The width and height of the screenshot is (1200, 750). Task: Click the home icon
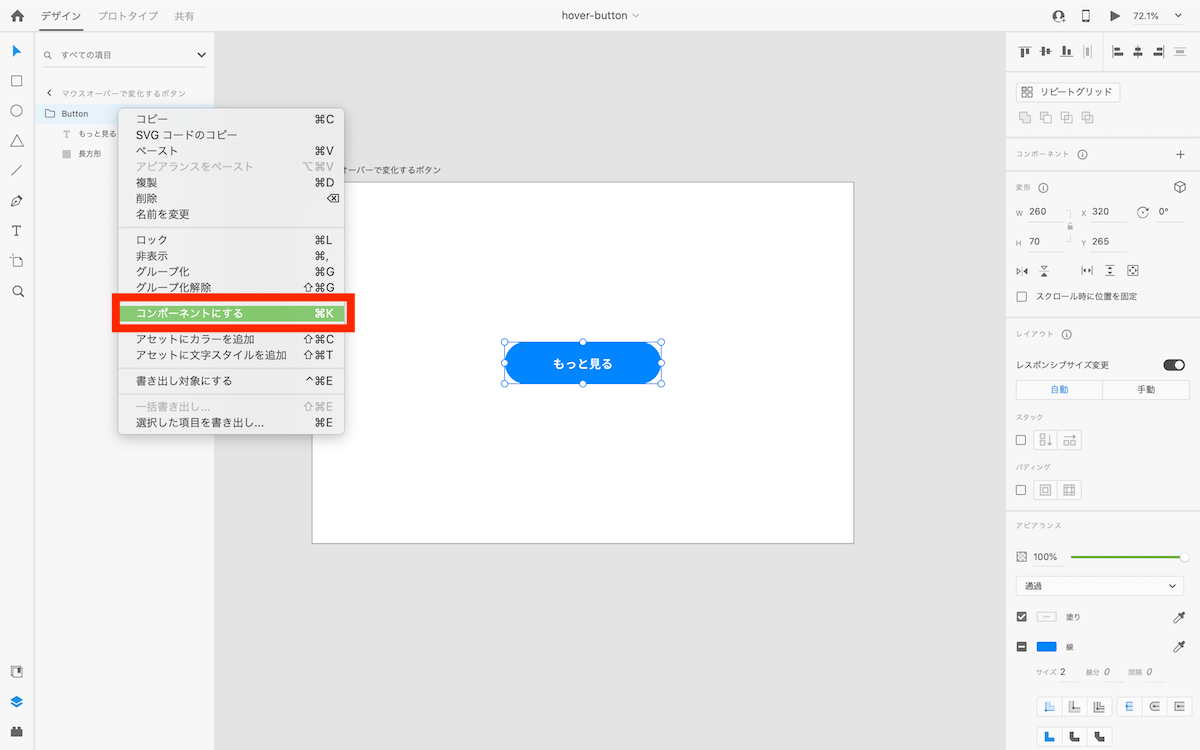tap(17, 16)
